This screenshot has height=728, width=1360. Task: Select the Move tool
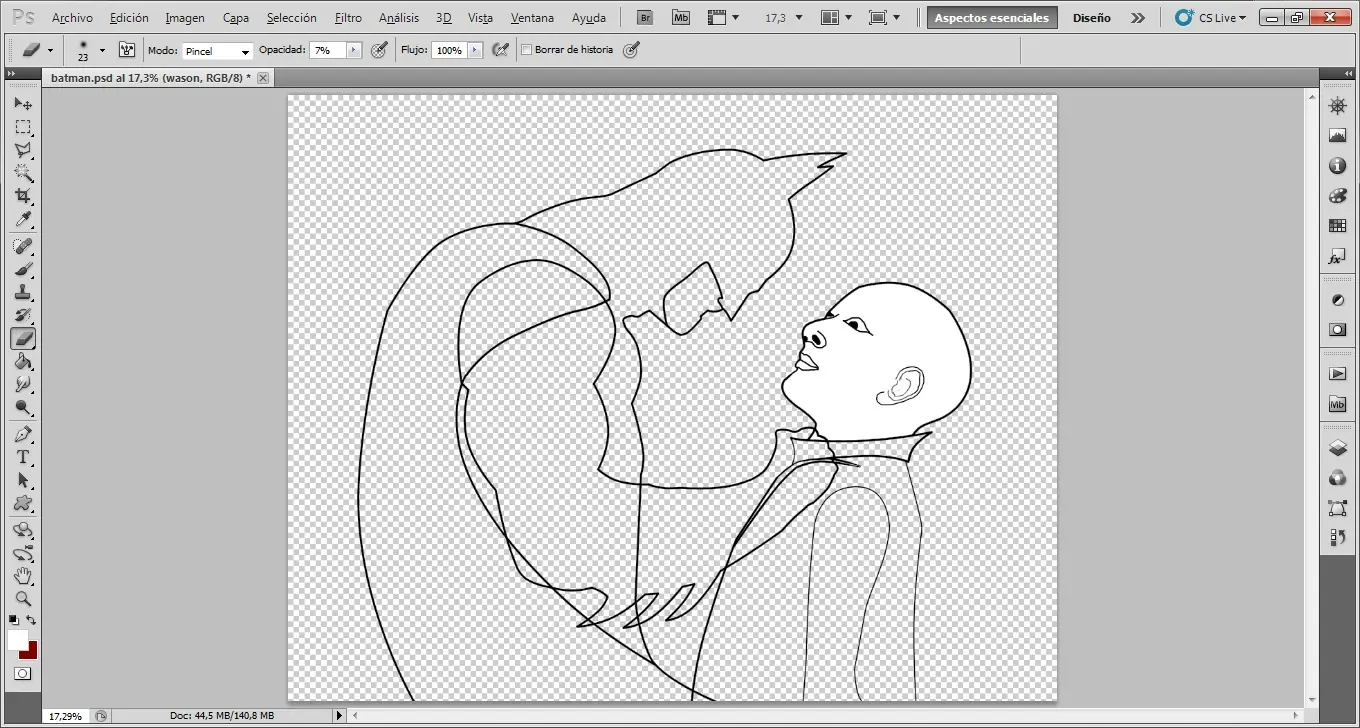pyautogui.click(x=22, y=104)
